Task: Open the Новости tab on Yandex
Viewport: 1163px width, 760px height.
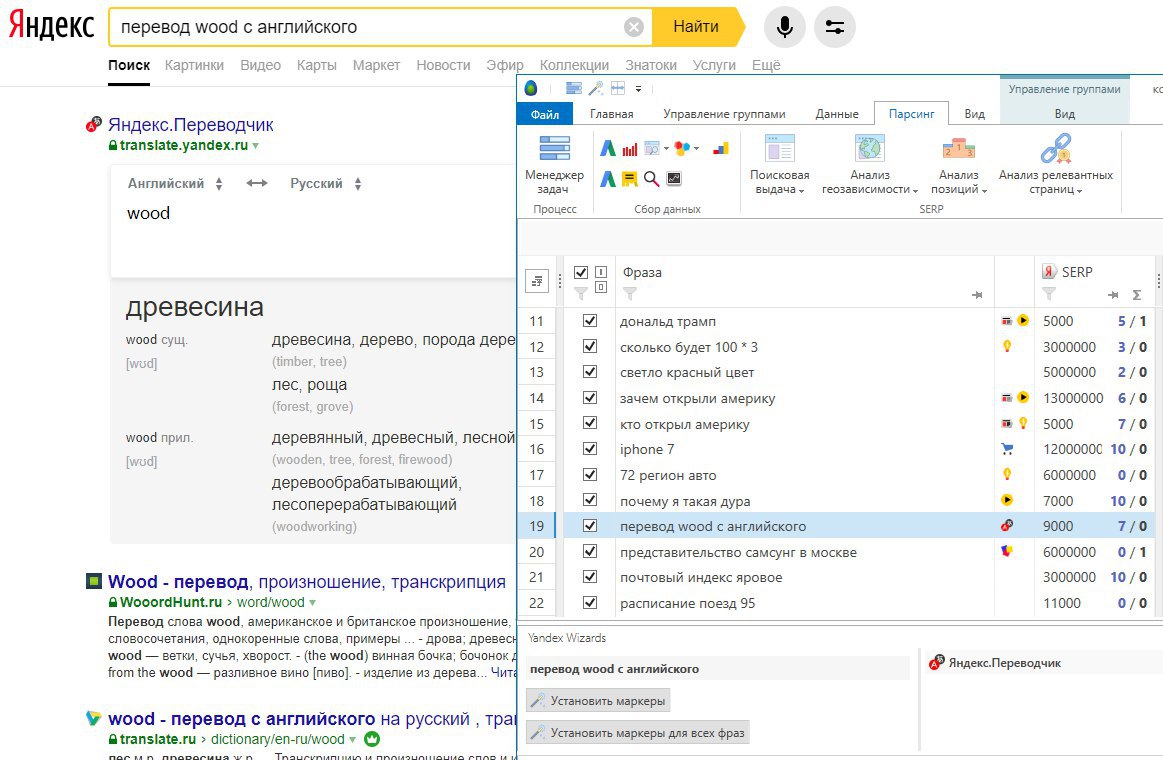Action: [x=444, y=65]
